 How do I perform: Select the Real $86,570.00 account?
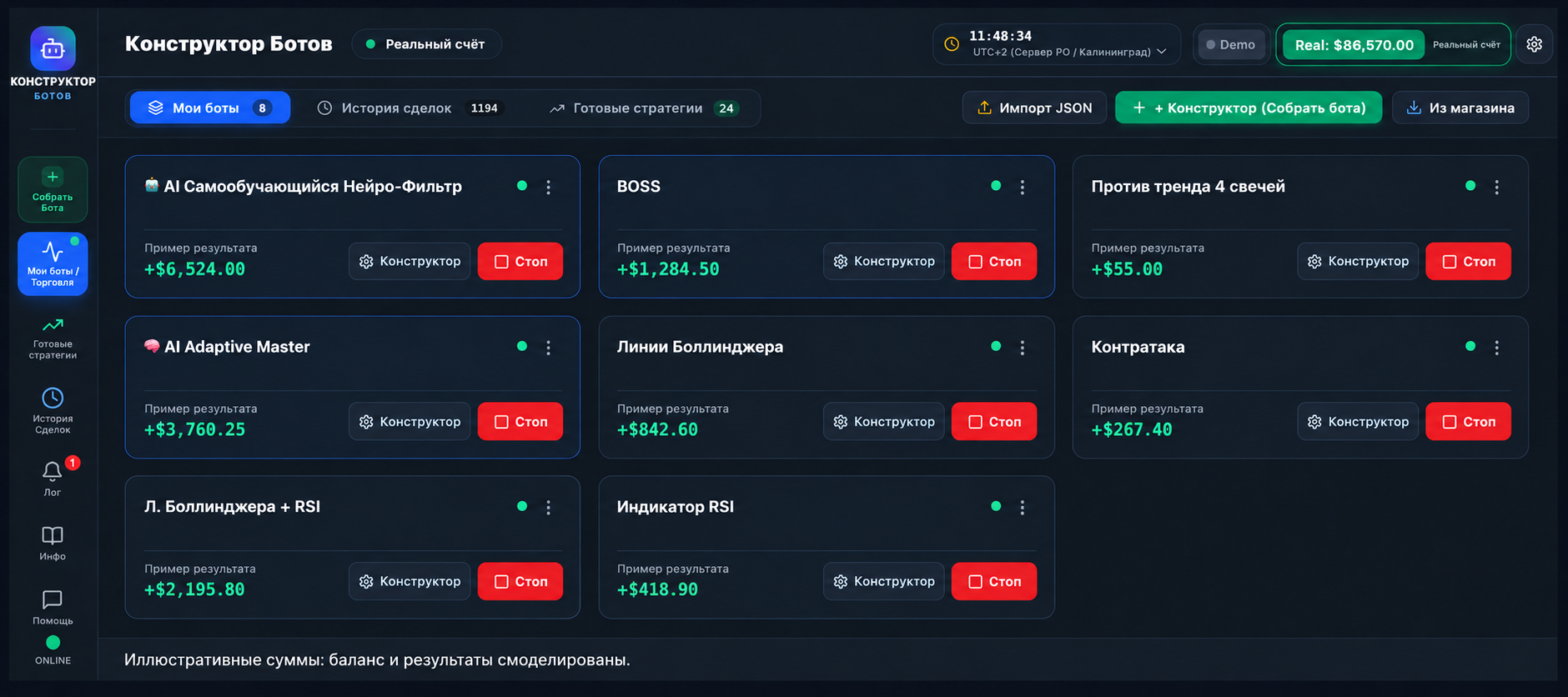pos(1354,45)
